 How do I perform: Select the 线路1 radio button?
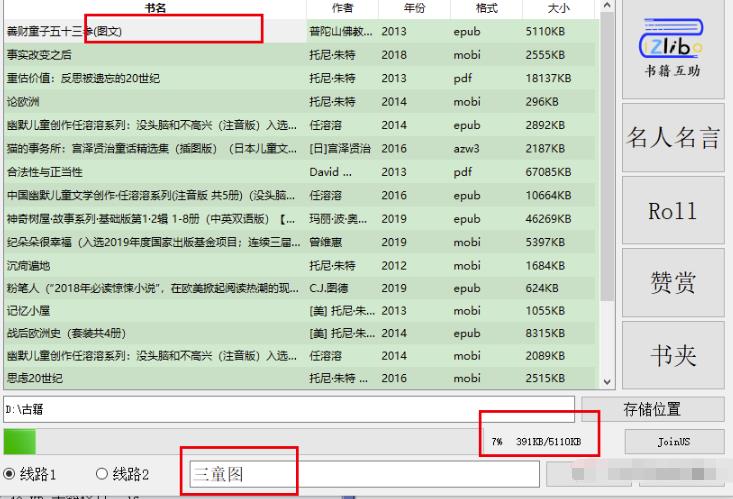pos(11,473)
